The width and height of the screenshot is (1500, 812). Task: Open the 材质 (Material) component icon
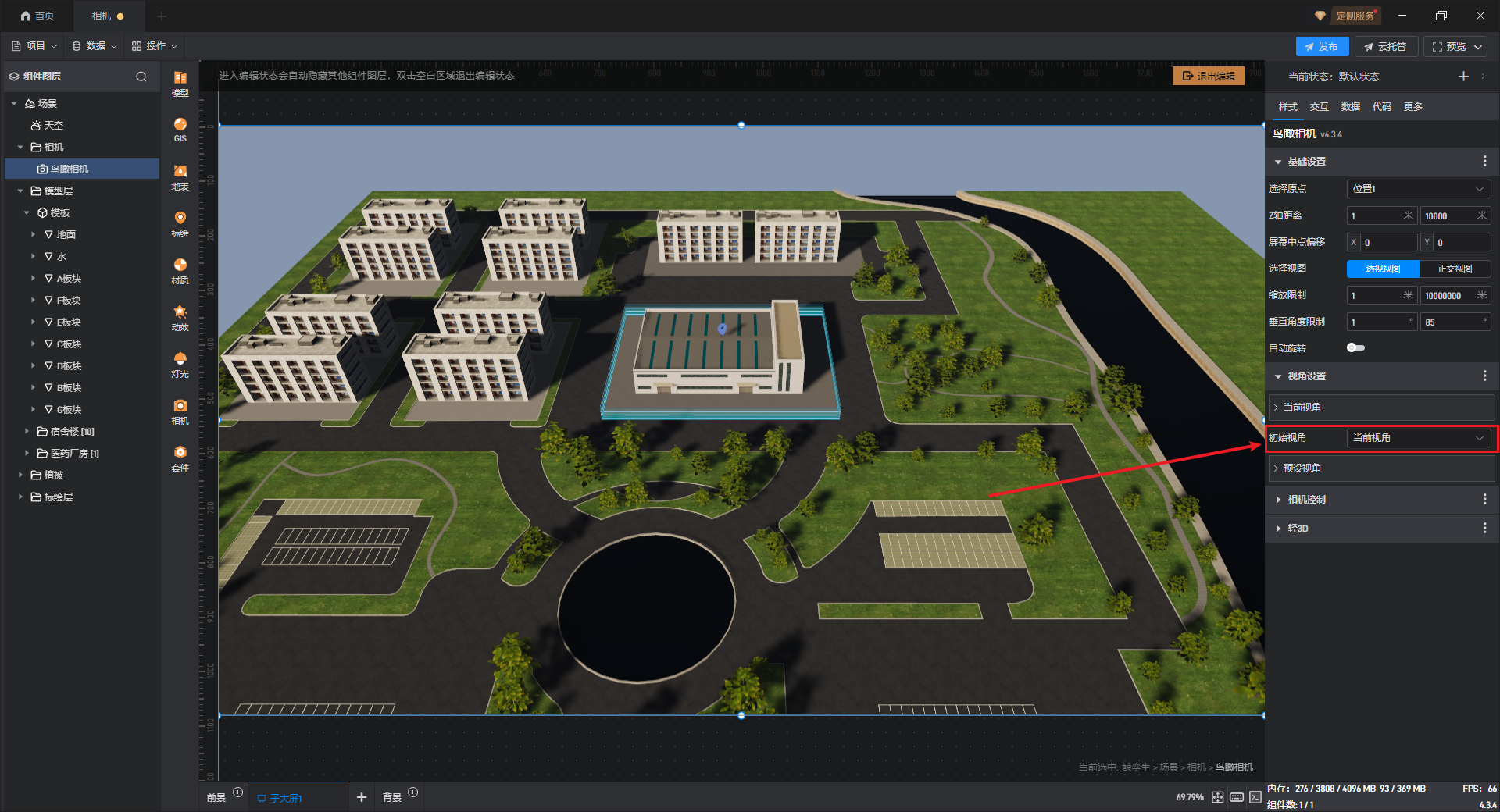[x=180, y=270]
